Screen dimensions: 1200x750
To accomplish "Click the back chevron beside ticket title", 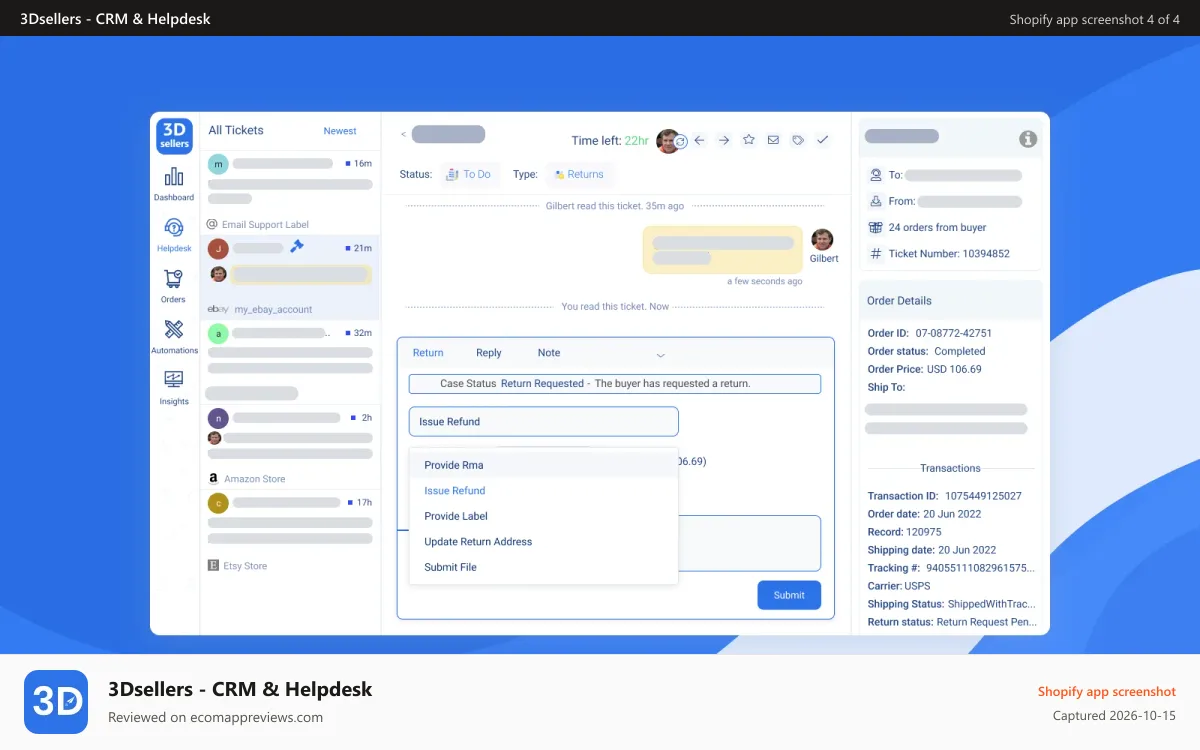I will point(403,134).
